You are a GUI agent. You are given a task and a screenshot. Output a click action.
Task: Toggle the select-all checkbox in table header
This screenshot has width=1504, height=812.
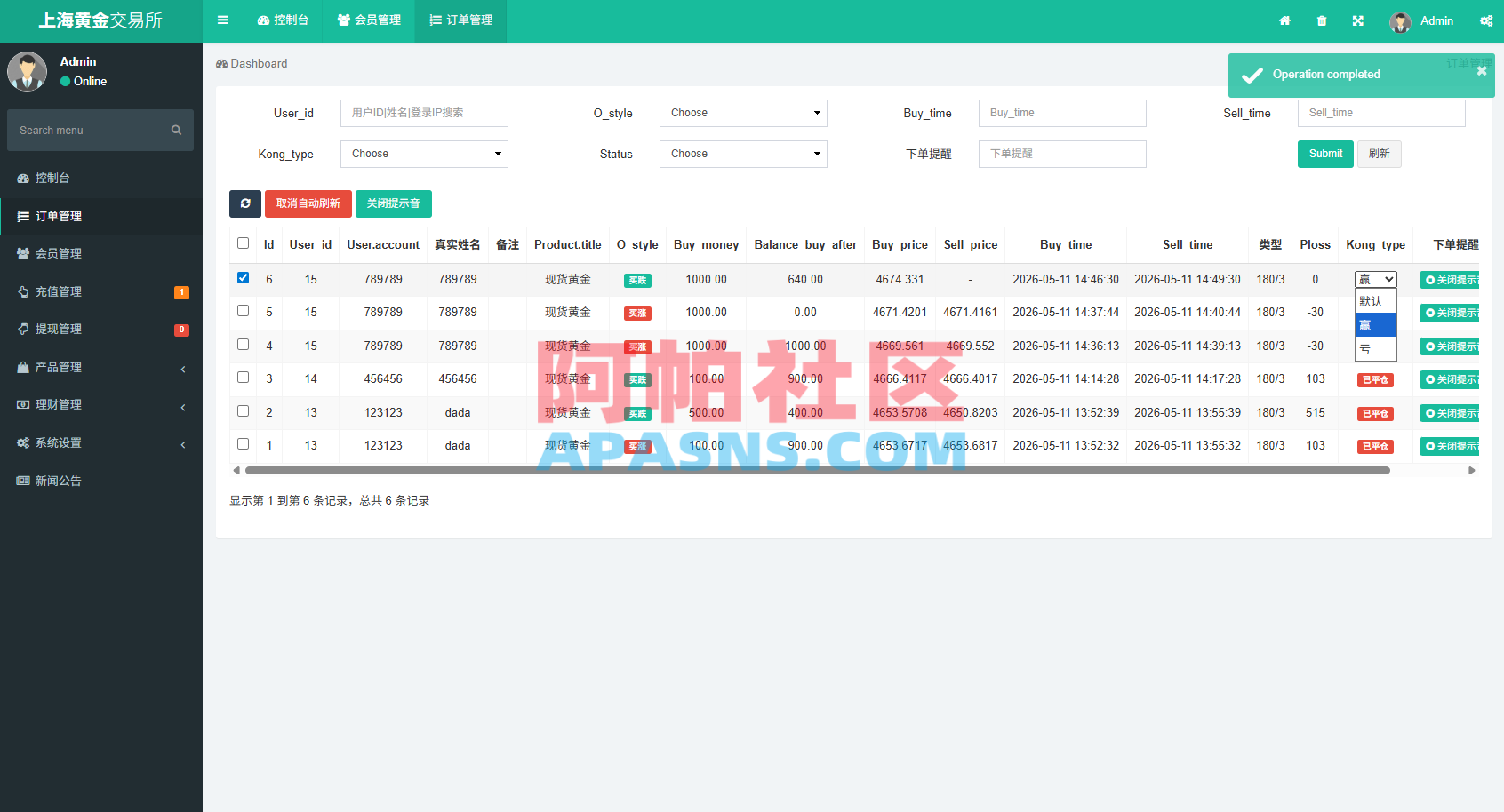243,243
